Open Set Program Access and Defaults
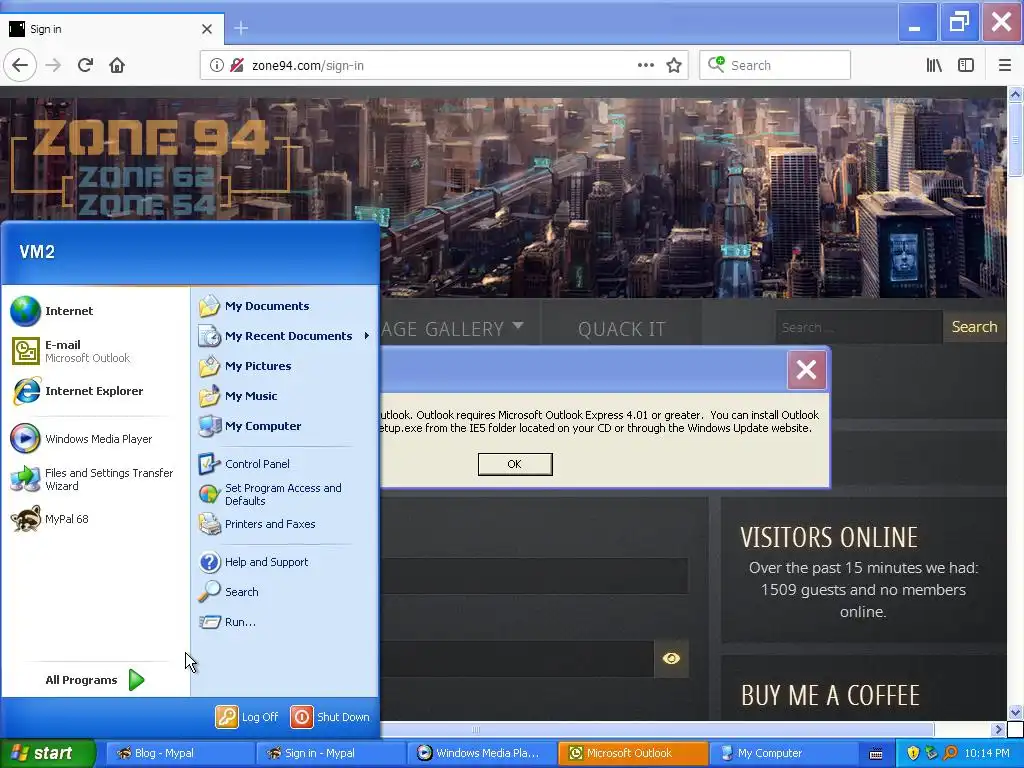Viewport: 1024px width, 768px height. tap(285, 494)
